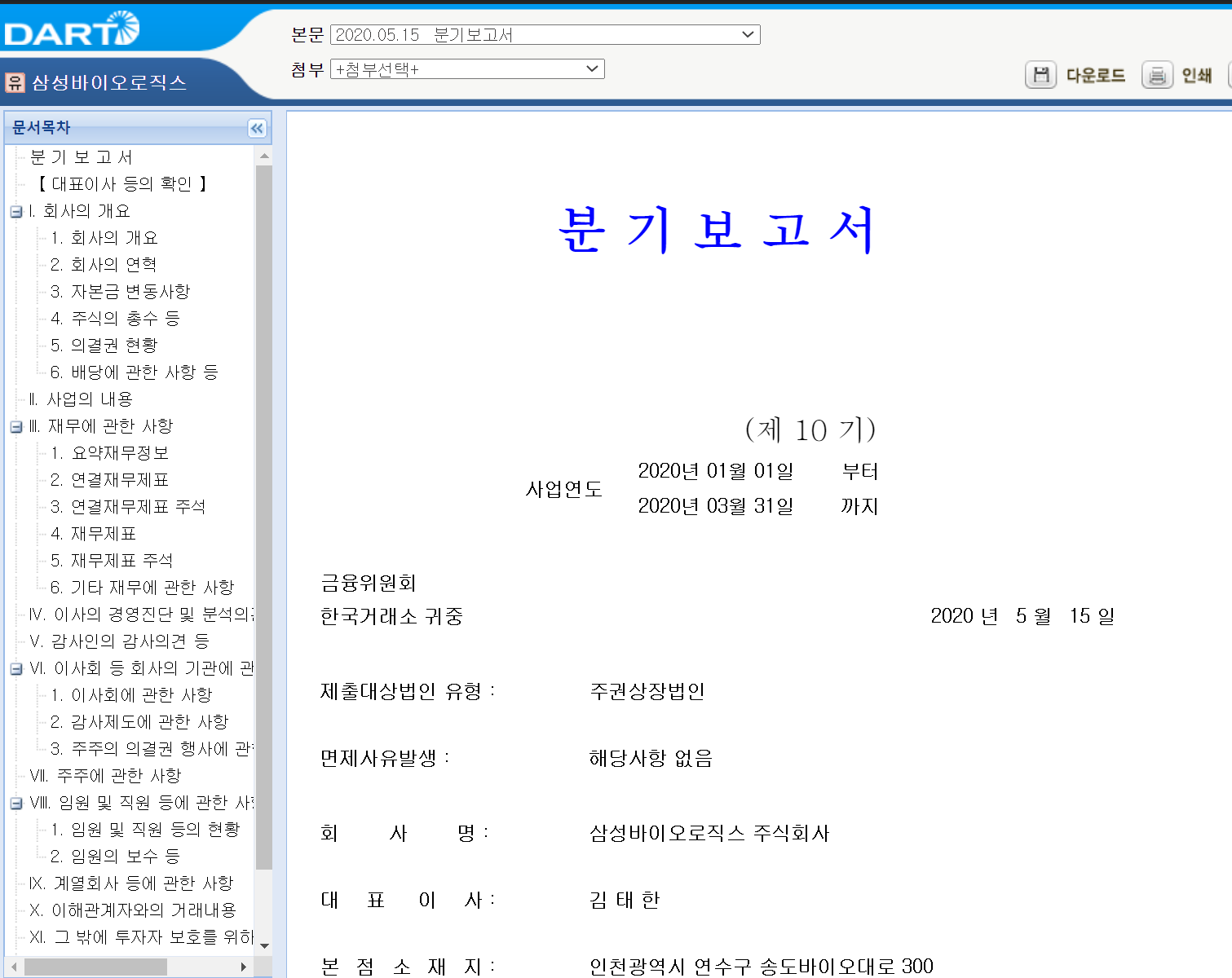
Task: Click the 다운로드 button label
Action: 1096,76
